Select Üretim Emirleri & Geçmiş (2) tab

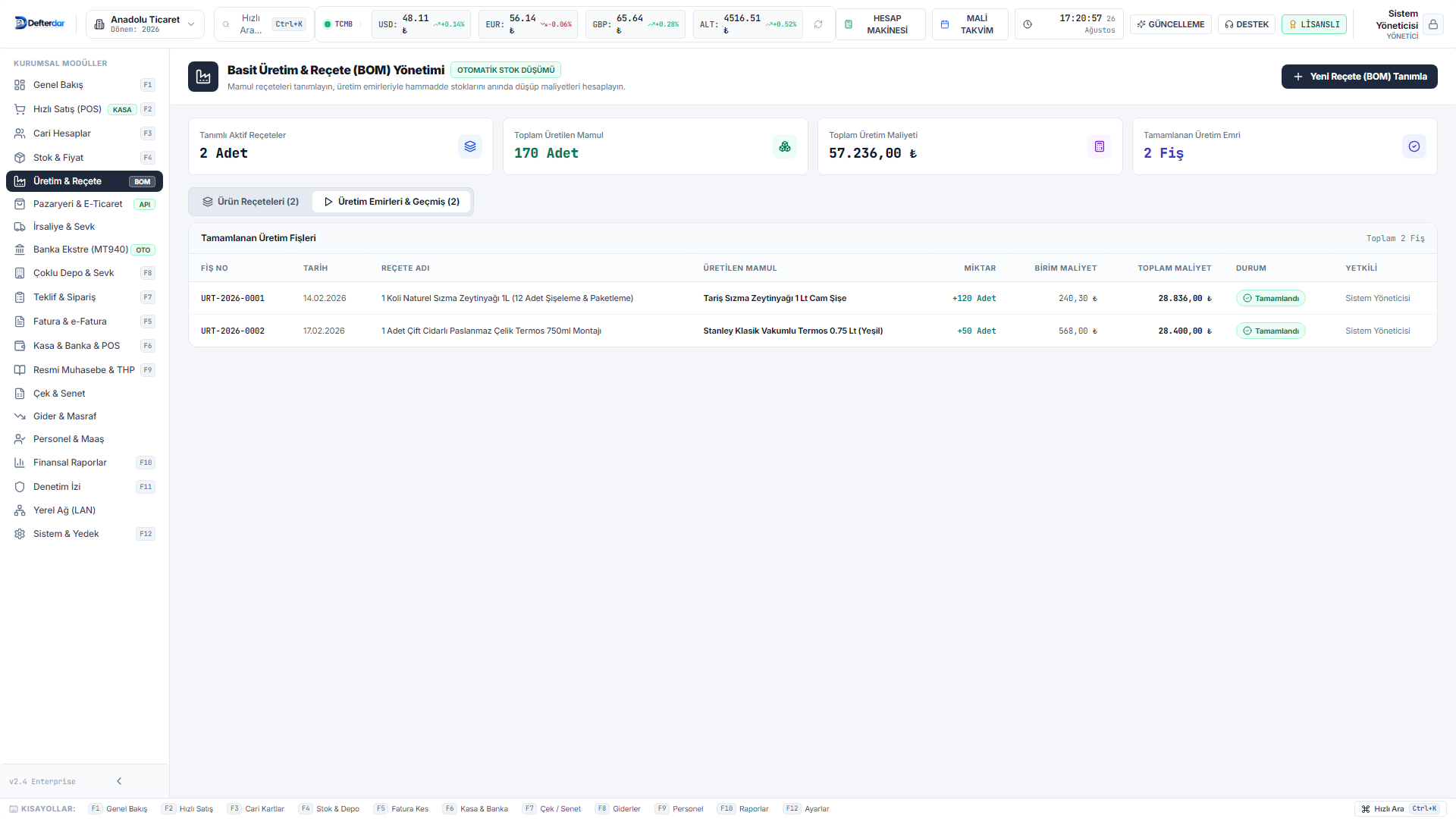[391, 202]
